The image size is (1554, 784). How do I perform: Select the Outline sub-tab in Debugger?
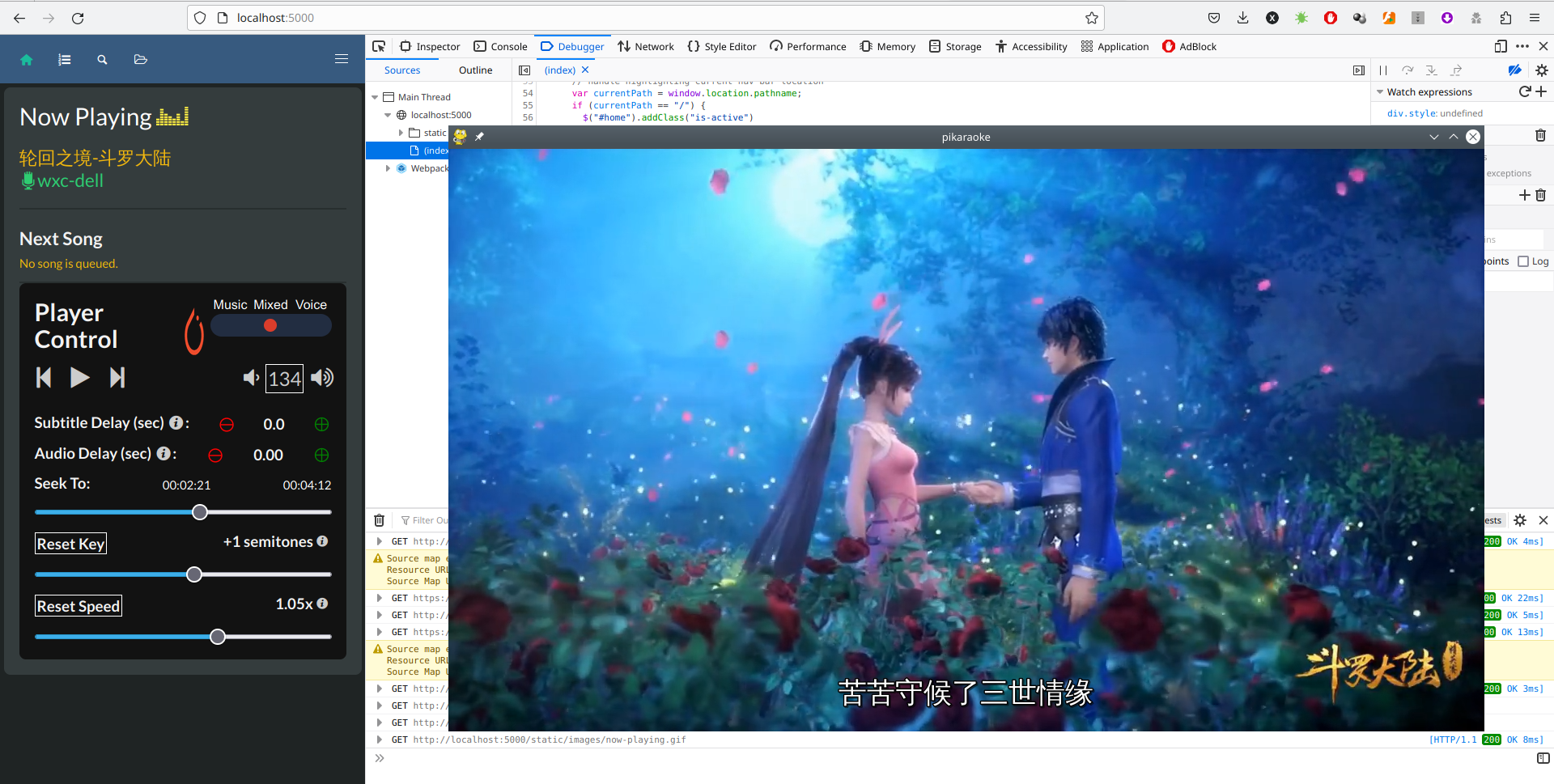point(475,70)
